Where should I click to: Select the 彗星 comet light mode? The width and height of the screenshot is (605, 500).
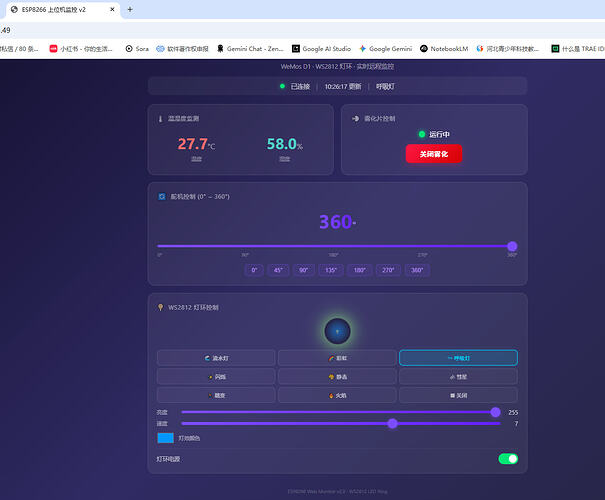458,377
